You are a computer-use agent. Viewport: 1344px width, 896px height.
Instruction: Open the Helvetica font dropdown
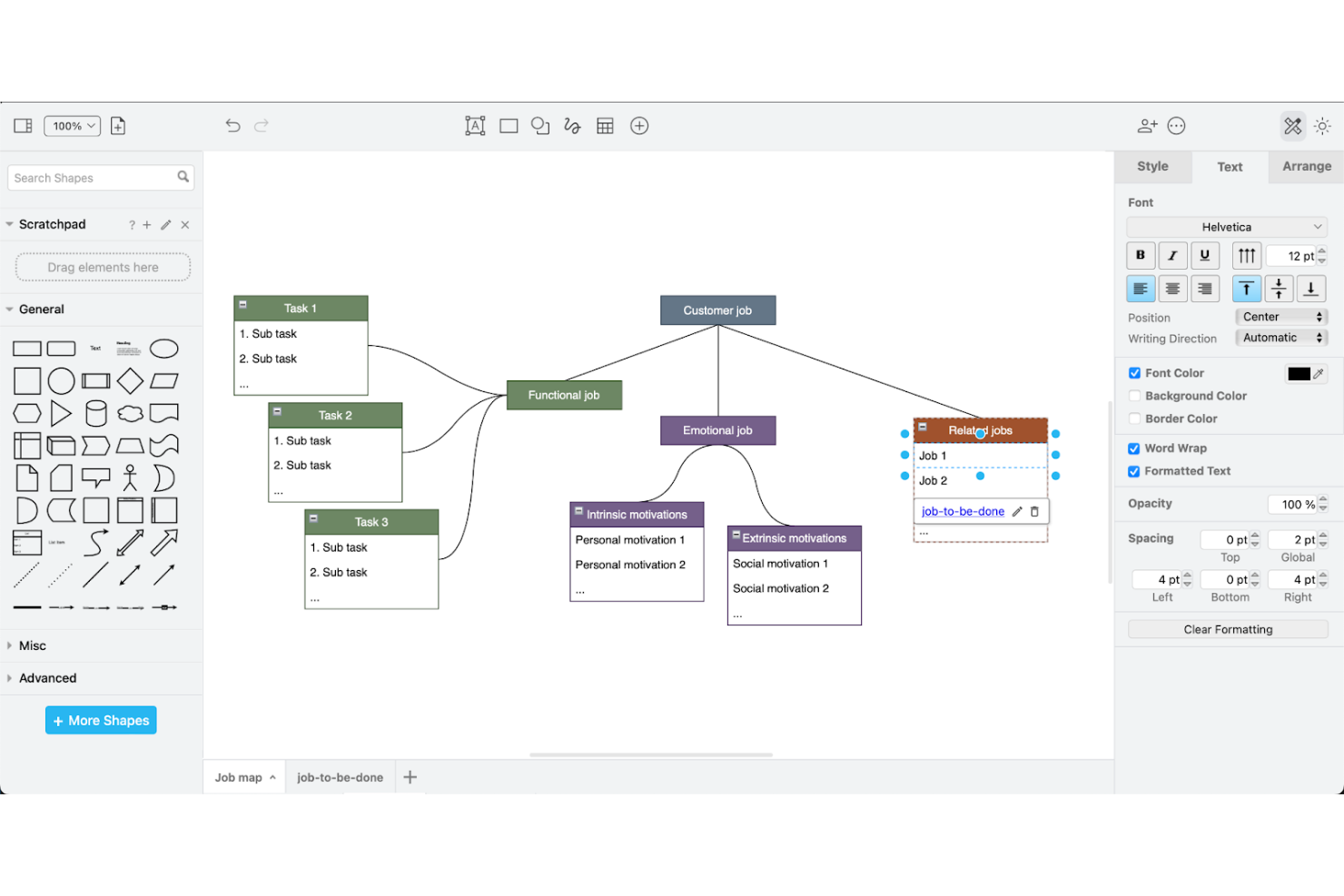coord(1227,227)
